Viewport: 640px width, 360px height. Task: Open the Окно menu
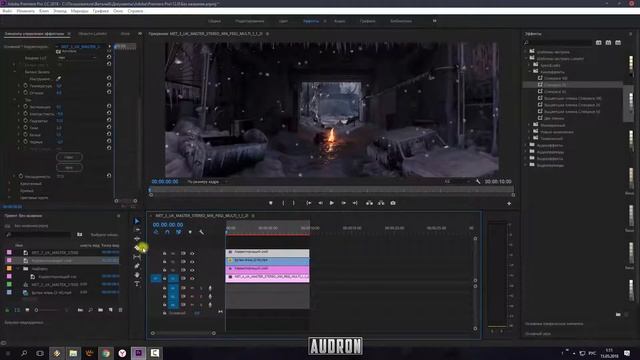(x=118, y=11)
